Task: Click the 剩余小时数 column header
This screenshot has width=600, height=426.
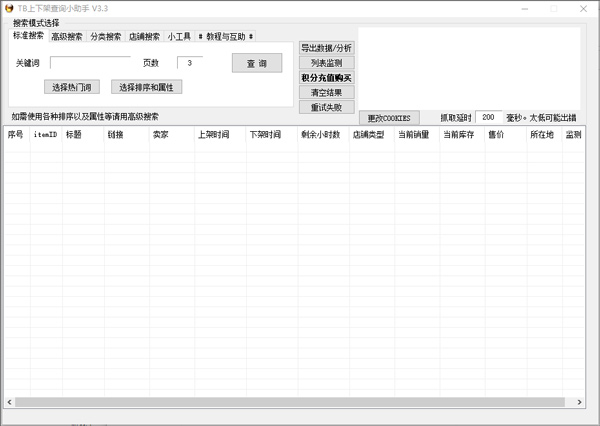Action: [x=323, y=134]
